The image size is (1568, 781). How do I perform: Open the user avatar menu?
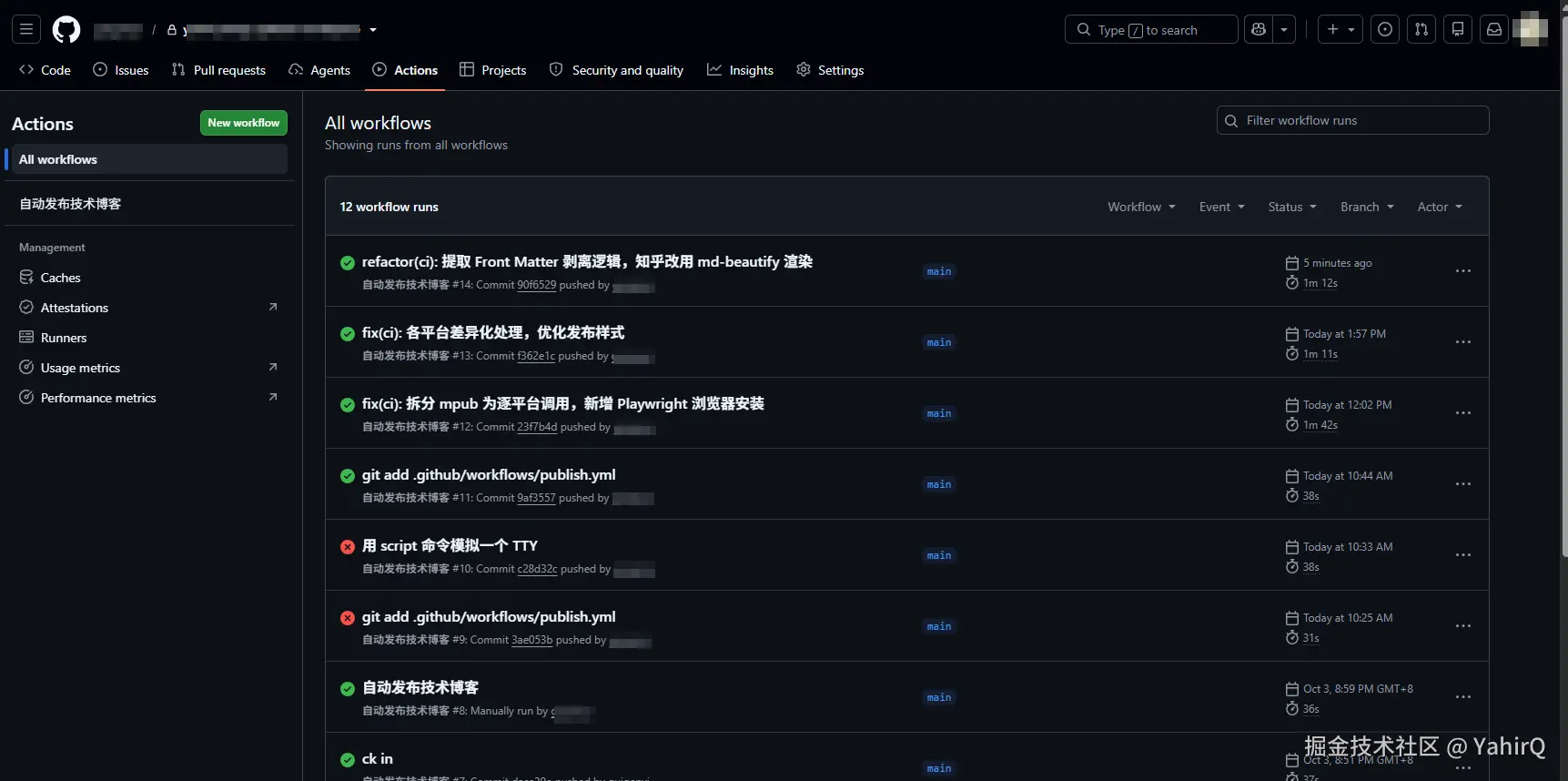(1531, 29)
